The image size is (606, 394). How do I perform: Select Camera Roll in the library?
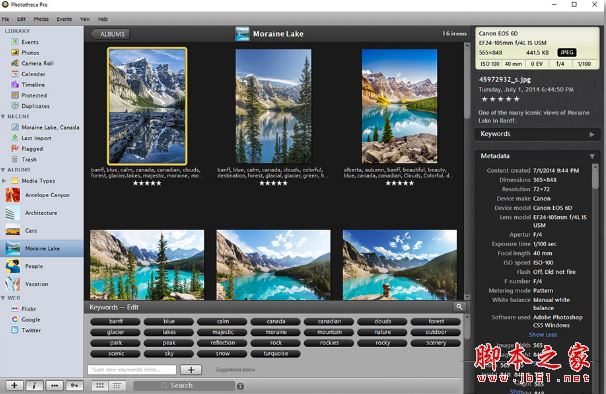pos(37,63)
